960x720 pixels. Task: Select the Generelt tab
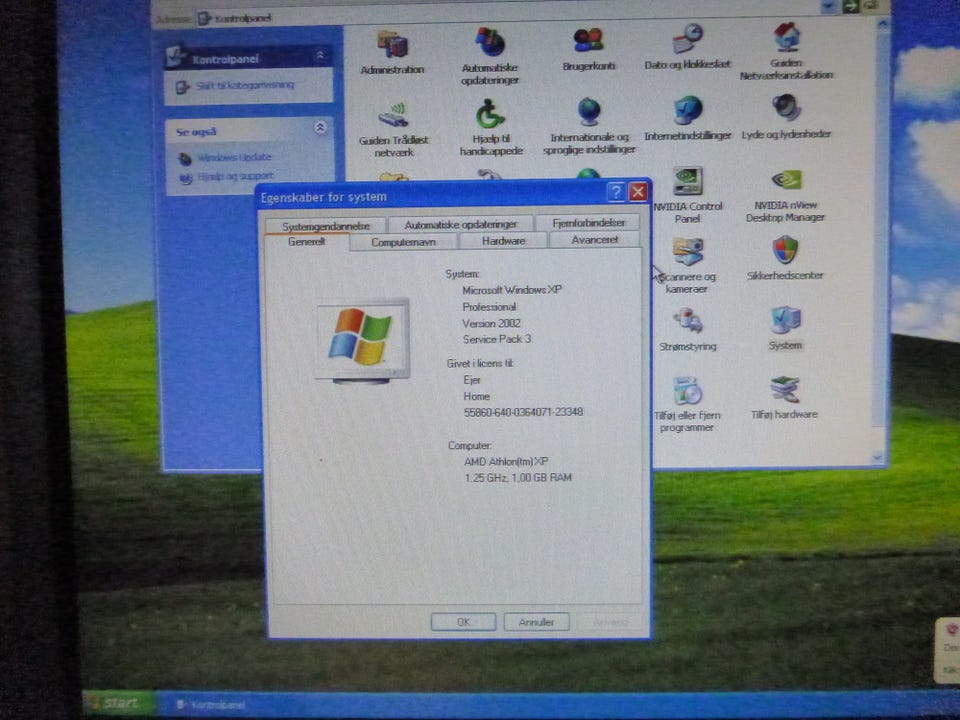point(307,242)
